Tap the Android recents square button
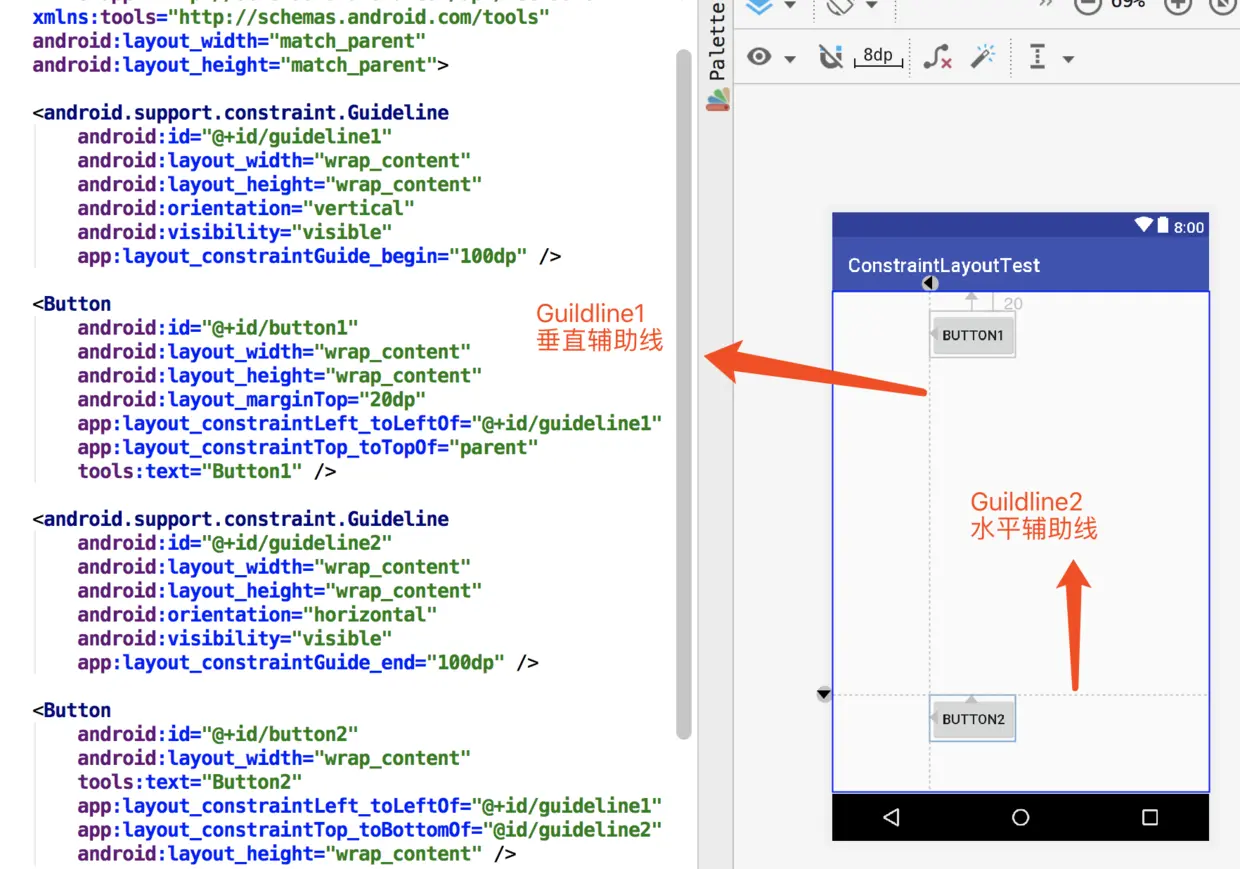This screenshot has width=1240, height=869. pos(1150,817)
